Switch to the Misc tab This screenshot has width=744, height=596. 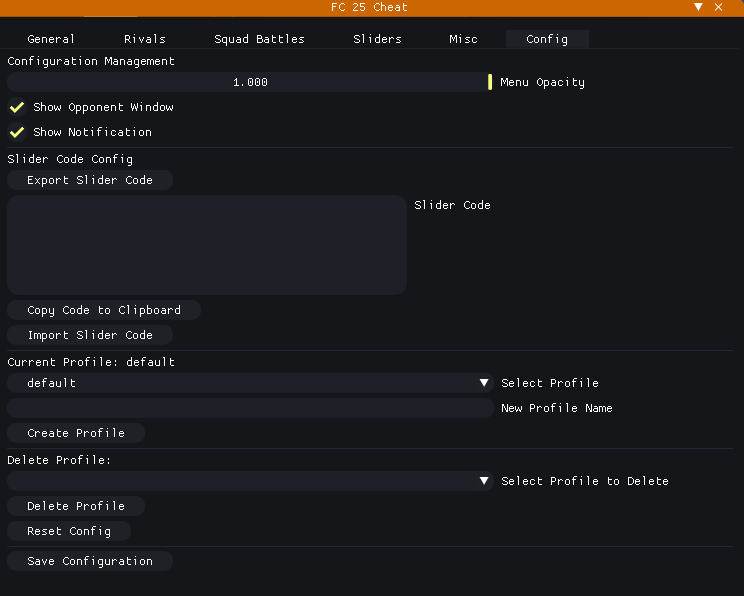(463, 39)
